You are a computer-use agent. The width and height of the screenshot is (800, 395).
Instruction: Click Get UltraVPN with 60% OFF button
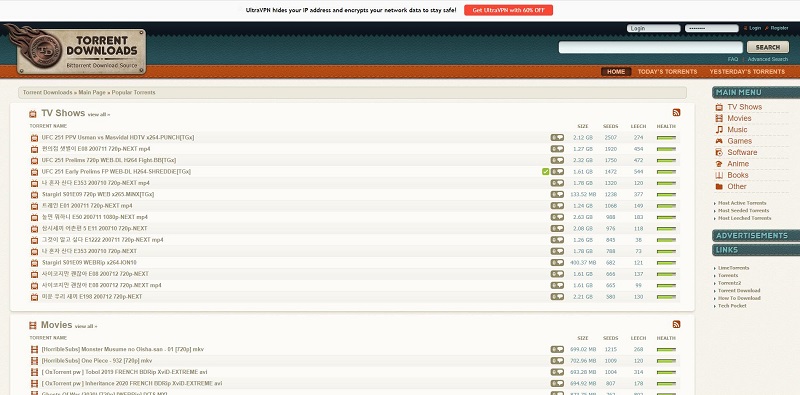(x=508, y=10)
